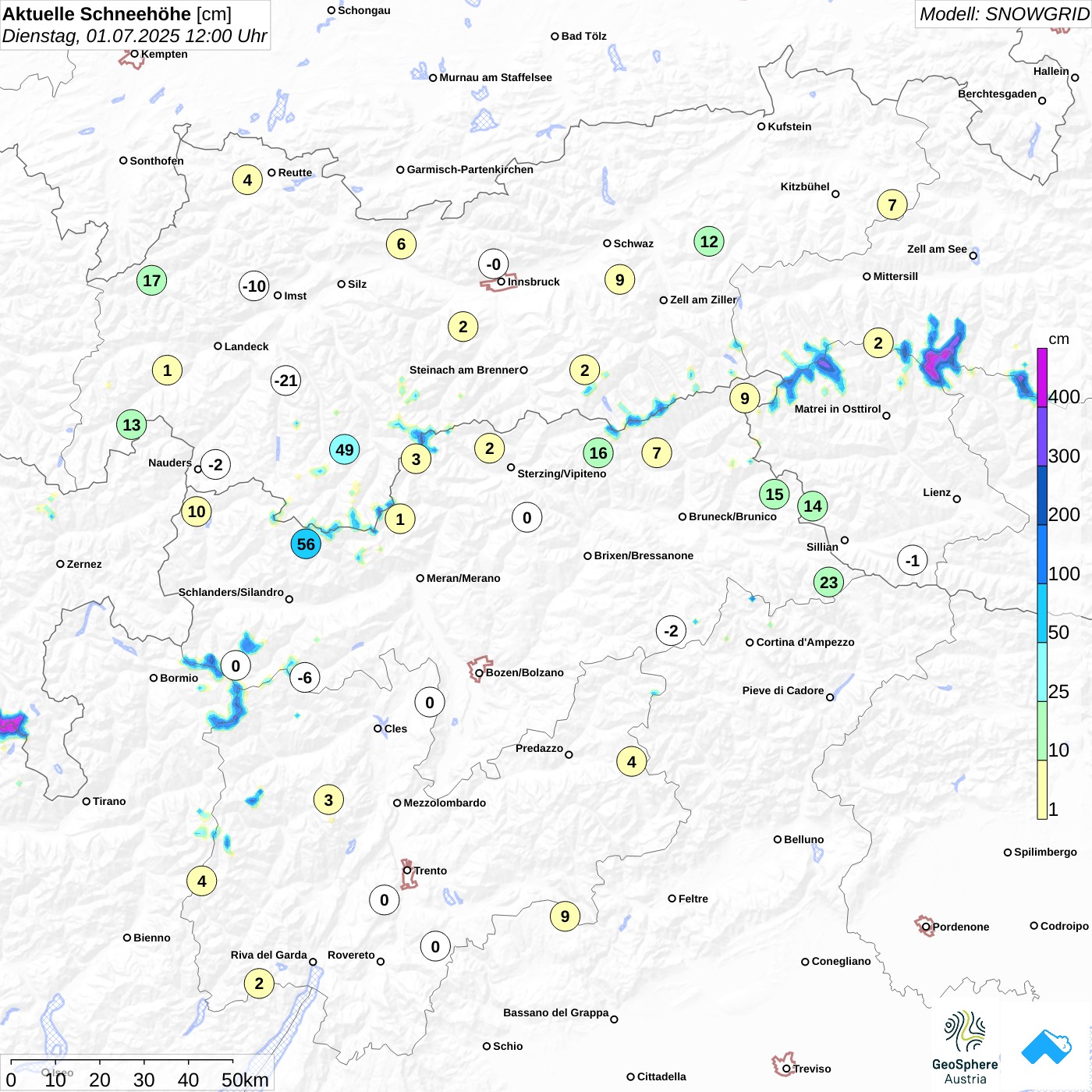Viewport: 1092px width, 1092px height.
Task: Select the cyan station marker showing 49
Action: point(345,449)
